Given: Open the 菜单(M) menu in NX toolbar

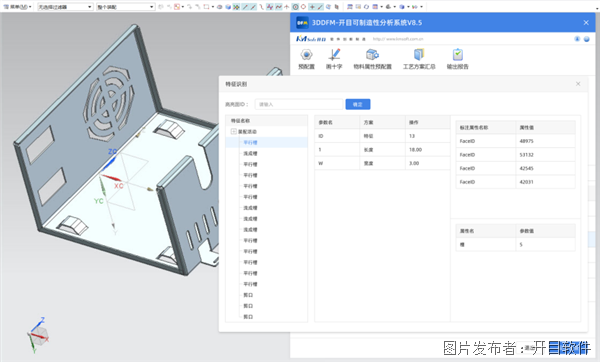Looking at the screenshot, I should [17, 7].
